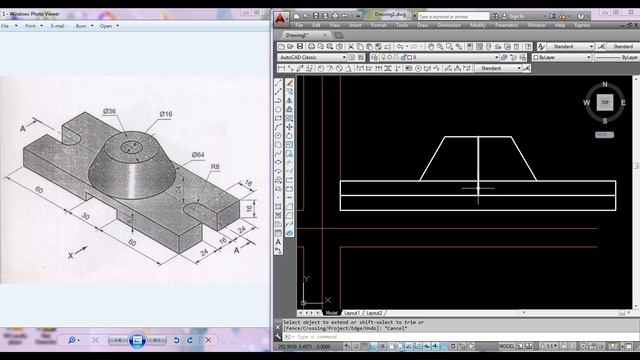Go to previous image in Photo Viewer
This screenshot has height=360, width=640.
coord(118,340)
